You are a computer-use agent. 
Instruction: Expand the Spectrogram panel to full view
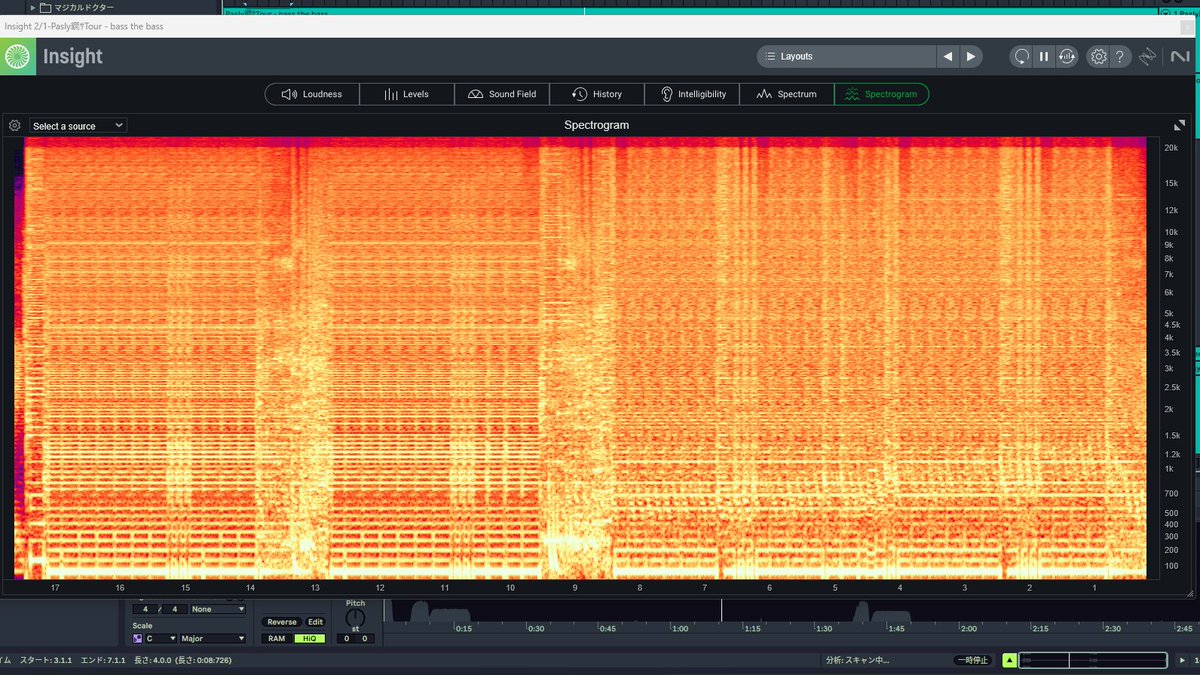coord(1180,125)
